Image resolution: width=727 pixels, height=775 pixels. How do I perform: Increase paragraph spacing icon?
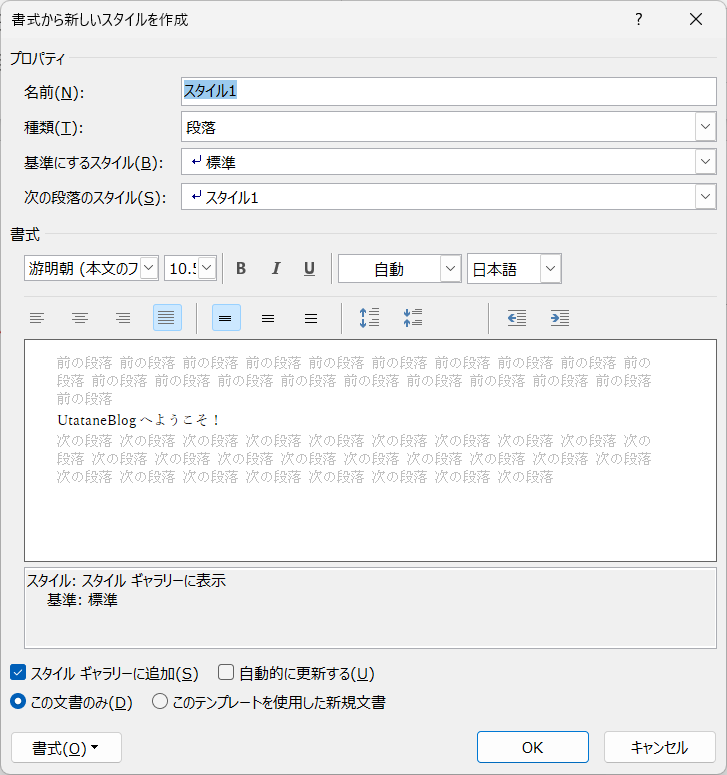point(369,318)
